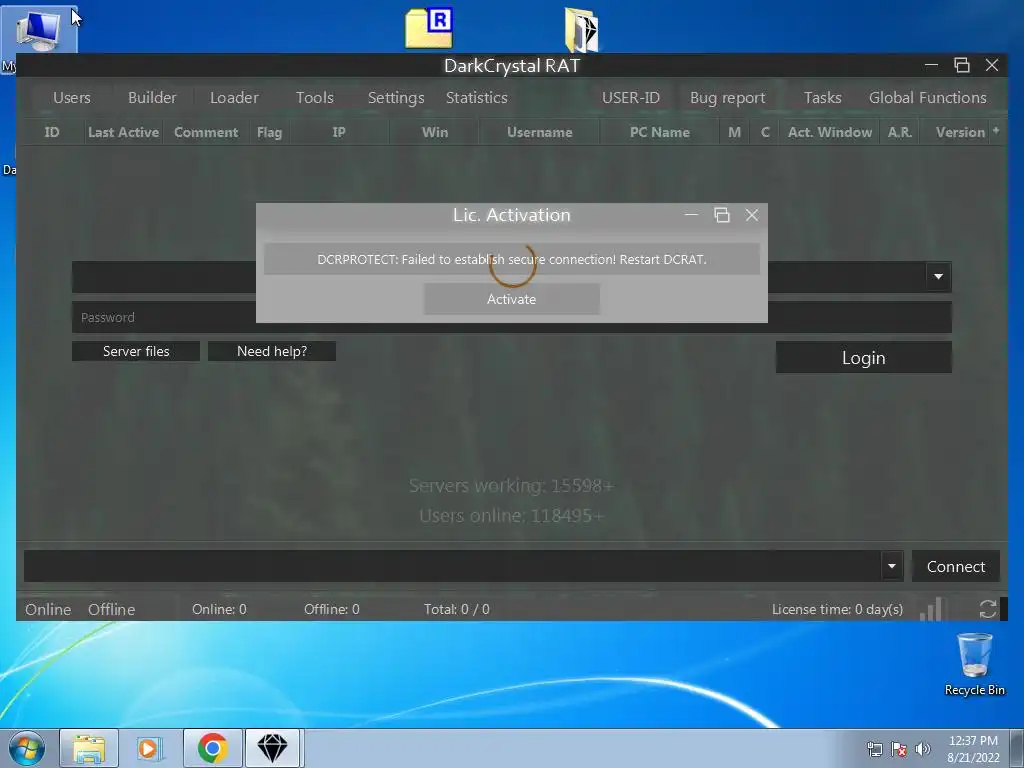Open the Global Functions menu
The height and width of the screenshot is (768, 1024).
(927, 98)
